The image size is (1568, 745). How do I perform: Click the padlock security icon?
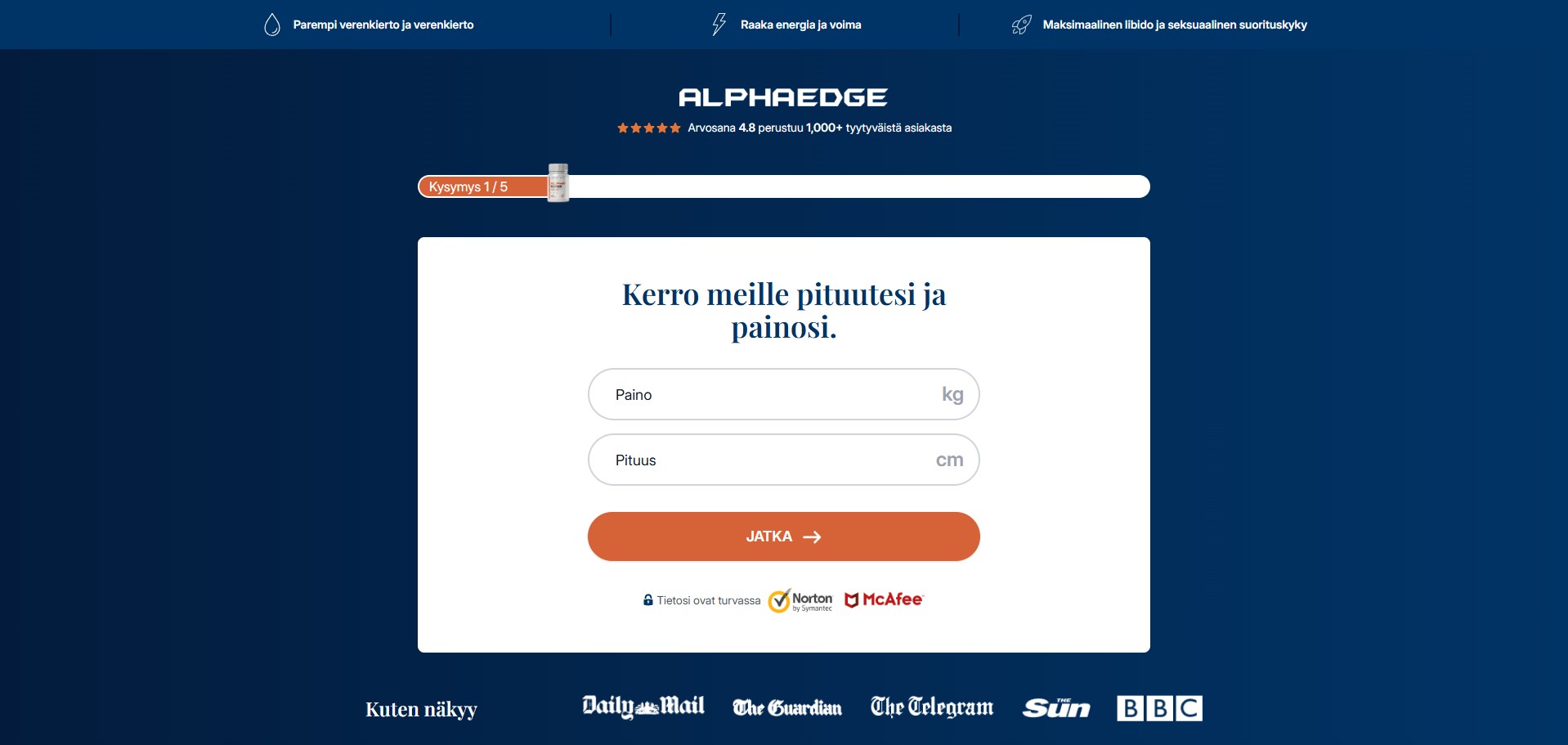pos(648,599)
